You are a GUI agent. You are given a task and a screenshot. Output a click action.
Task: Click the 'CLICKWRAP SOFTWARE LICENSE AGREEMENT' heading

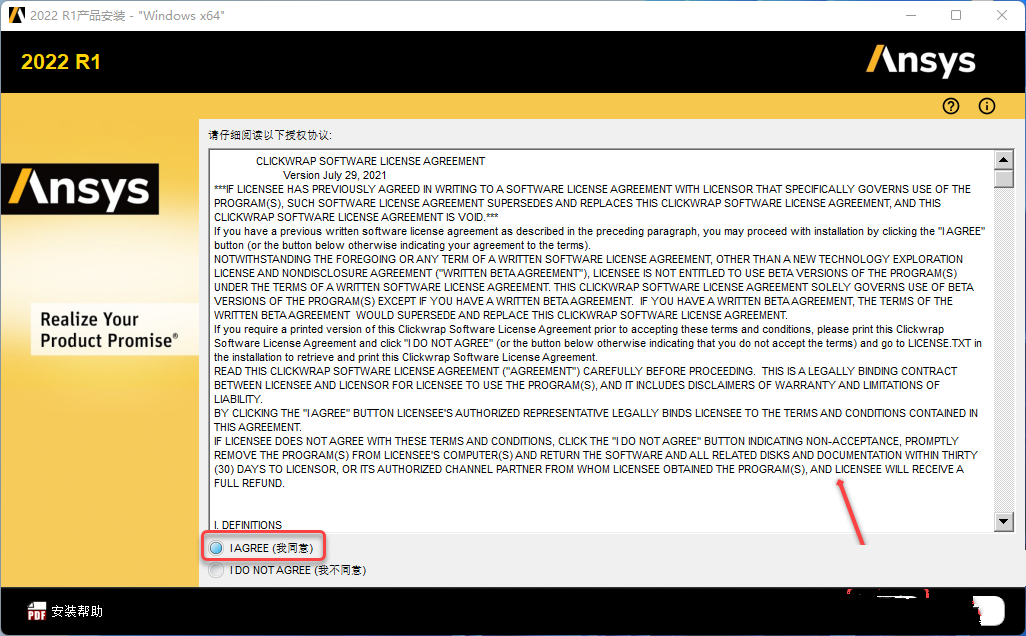[370, 161]
